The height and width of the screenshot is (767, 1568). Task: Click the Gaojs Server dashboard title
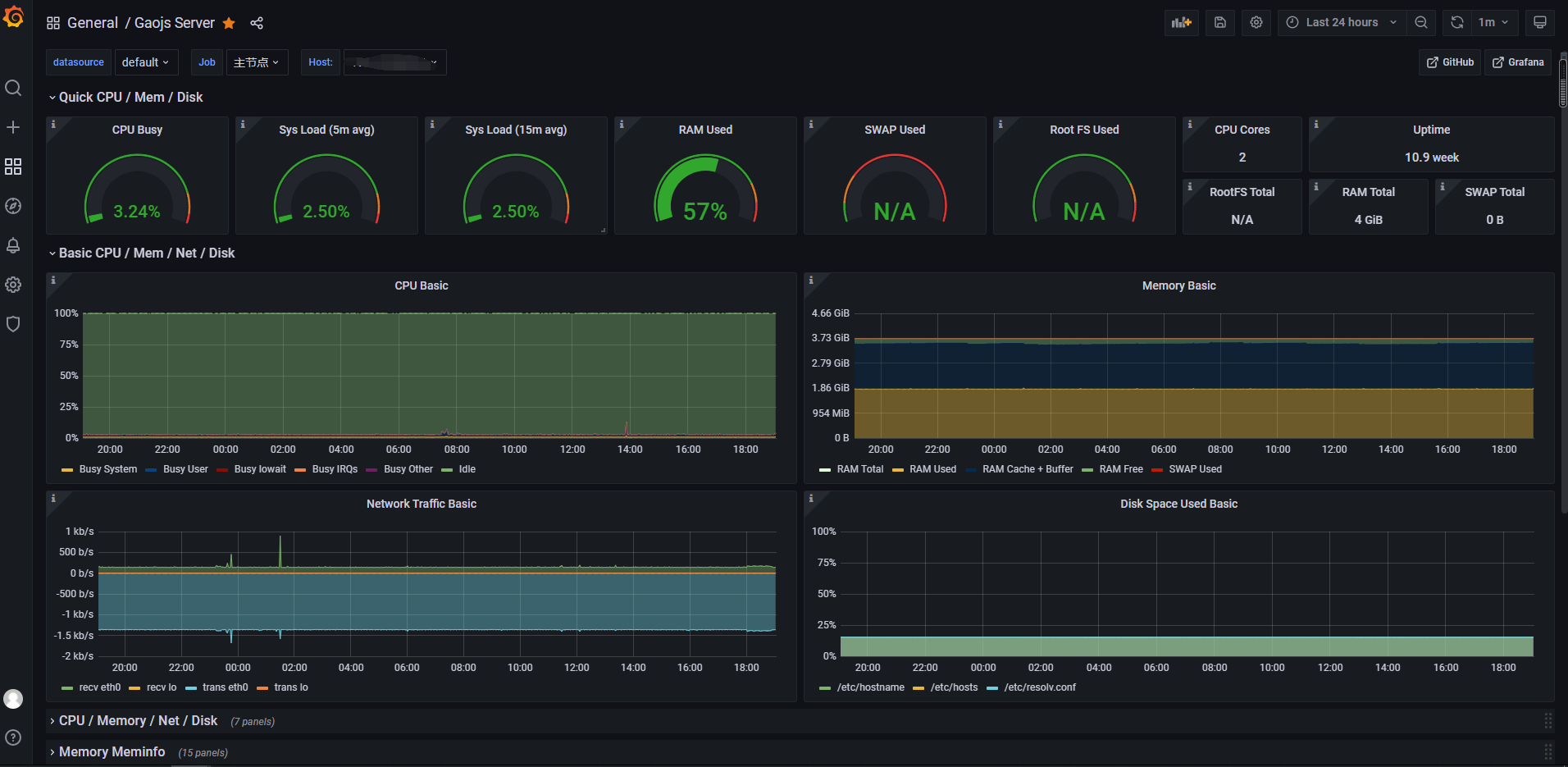pyautogui.click(x=175, y=23)
